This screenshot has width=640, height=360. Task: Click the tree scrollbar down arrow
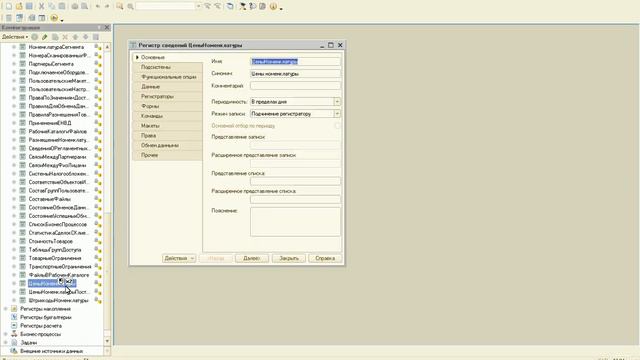pos(107,341)
